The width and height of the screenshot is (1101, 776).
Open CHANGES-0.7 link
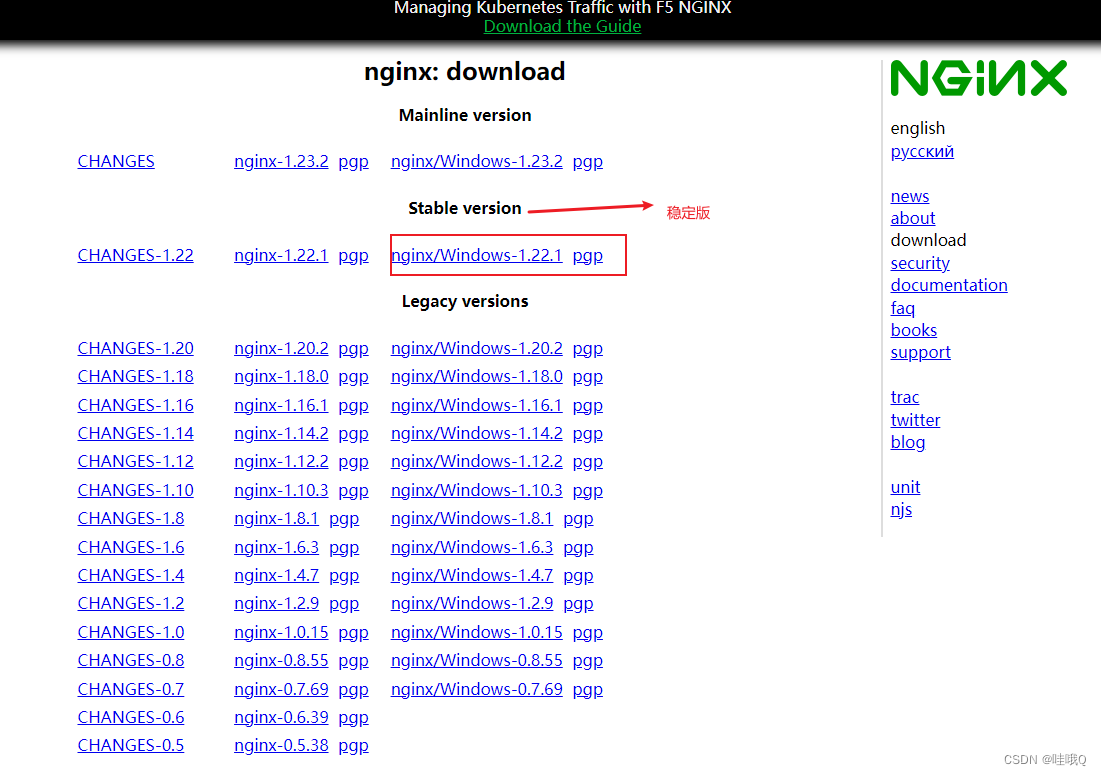coord(131,689)
